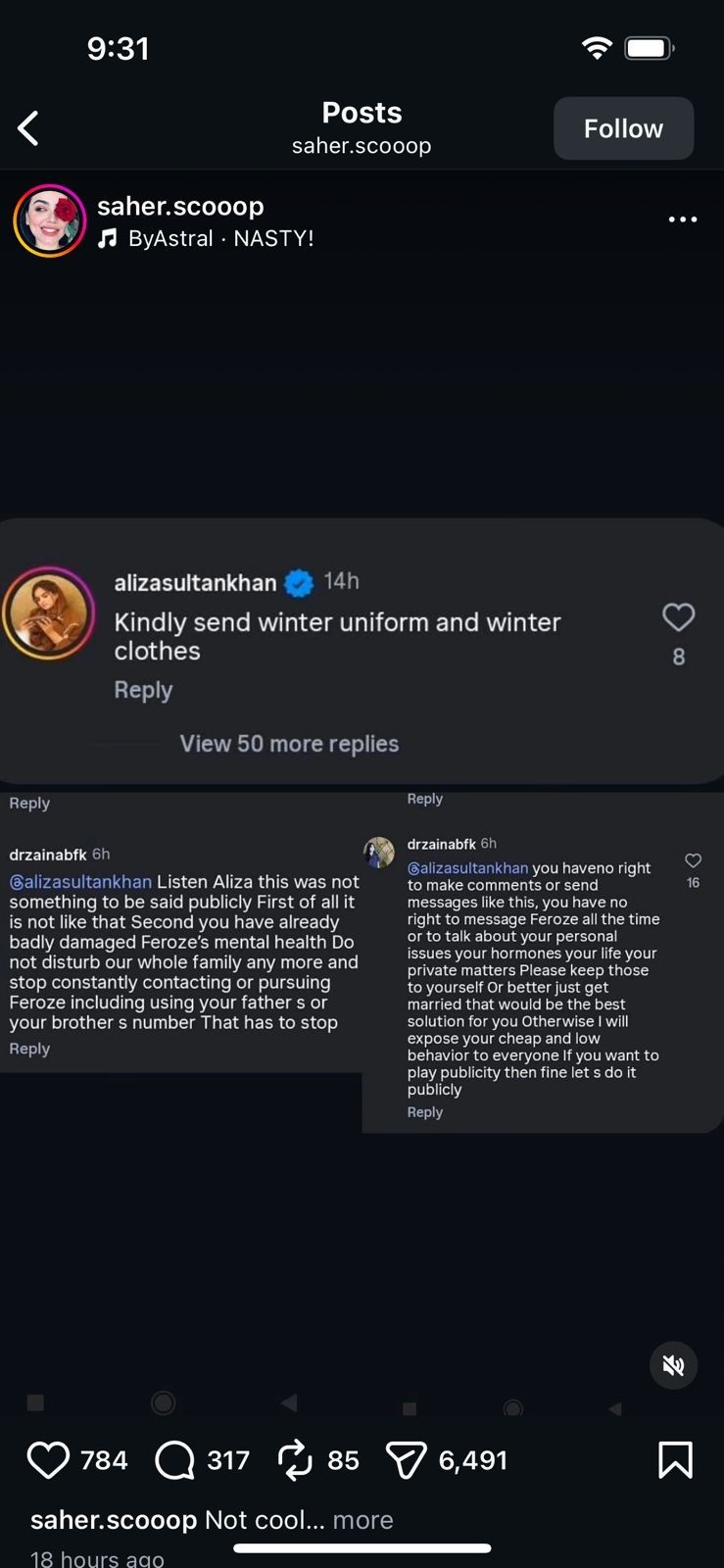This screenshot has height=1568, width=724.
Task: Repost using the repost arrows icon
Action: coord(295,1459)
